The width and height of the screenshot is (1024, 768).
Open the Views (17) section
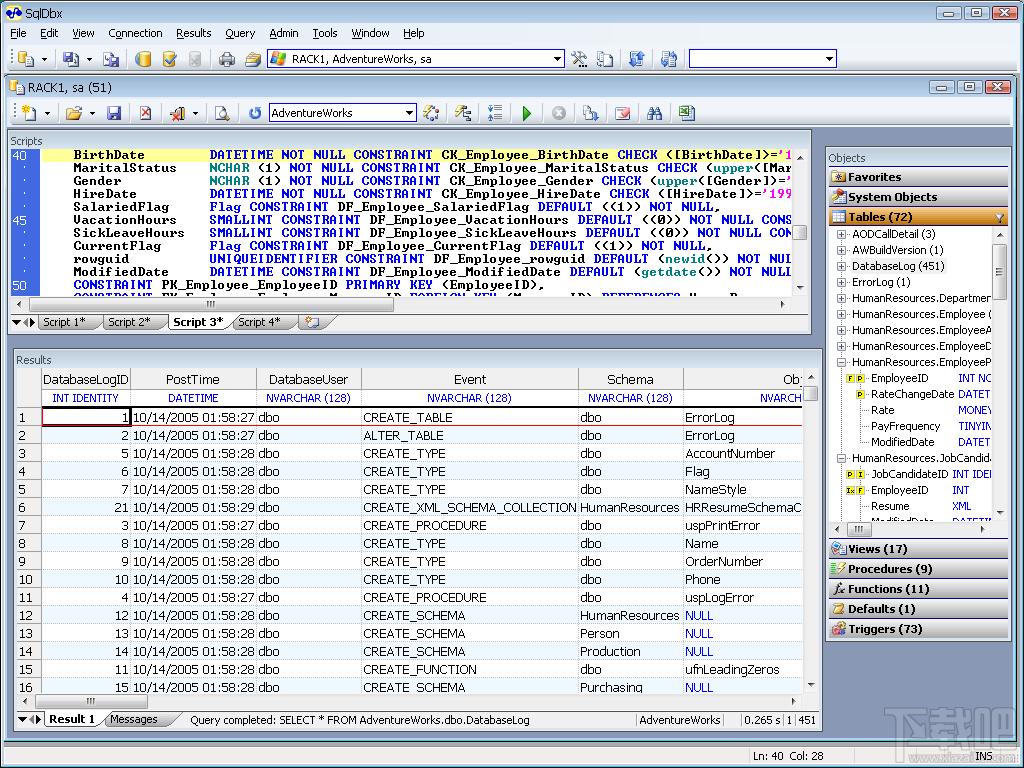(x=919, y=549)
